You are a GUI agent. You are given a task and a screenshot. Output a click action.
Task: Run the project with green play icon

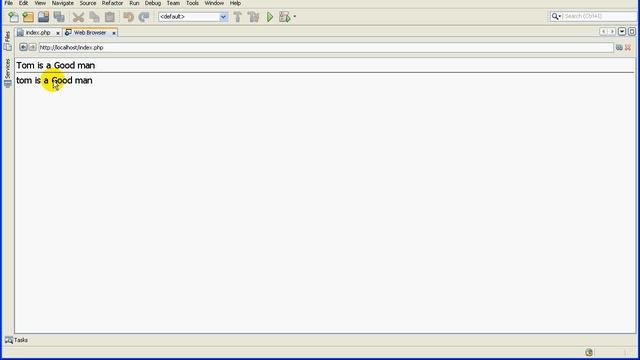[x=270, y=17]
